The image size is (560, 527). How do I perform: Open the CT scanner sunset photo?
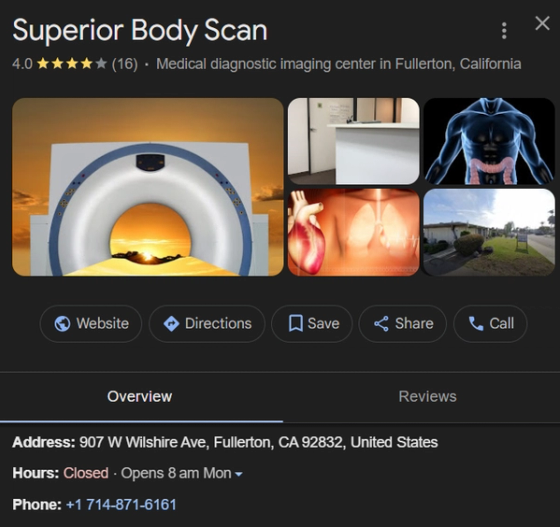148,187
